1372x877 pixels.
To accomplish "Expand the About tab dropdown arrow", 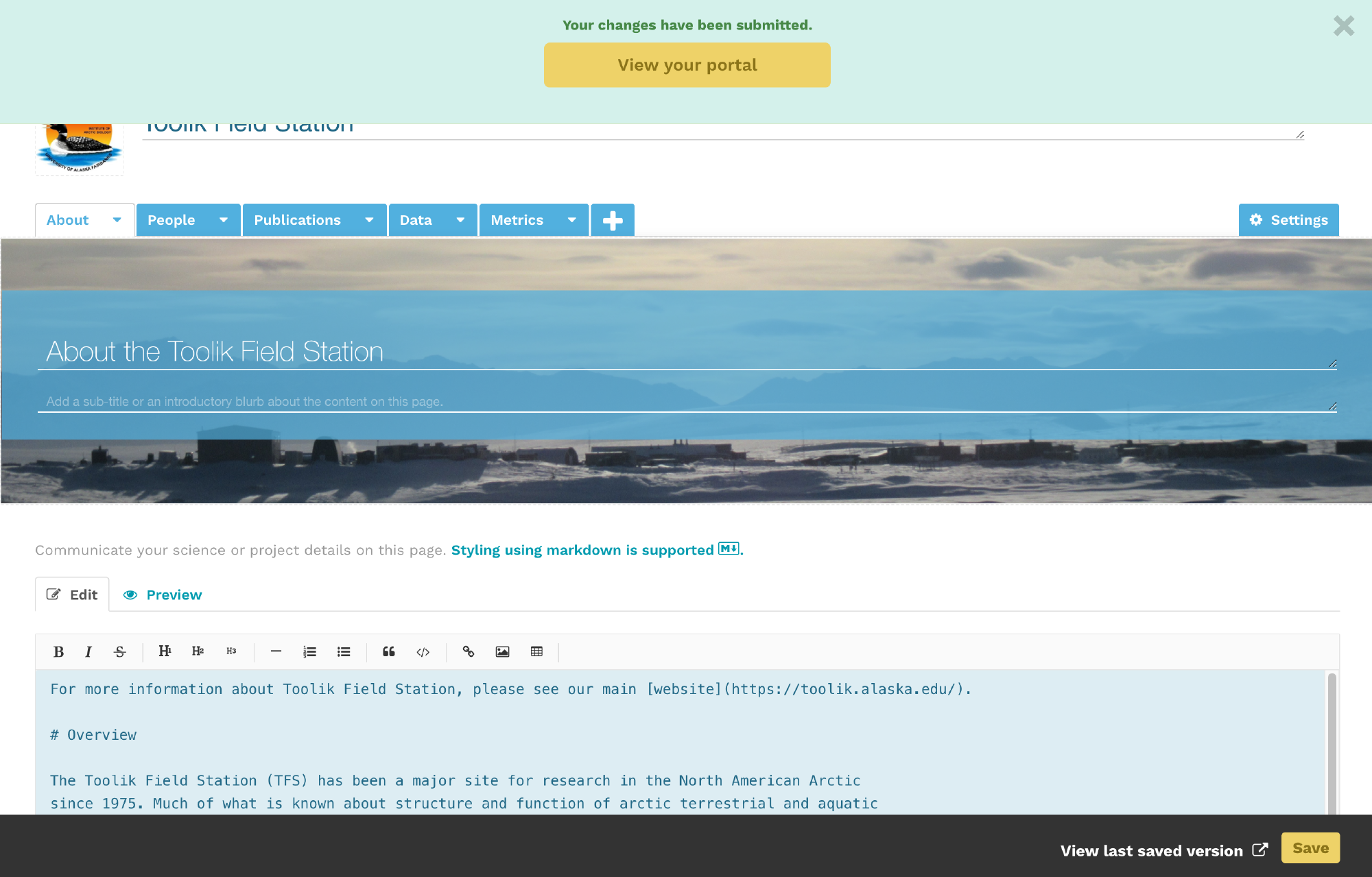I will tap(117, 220).
